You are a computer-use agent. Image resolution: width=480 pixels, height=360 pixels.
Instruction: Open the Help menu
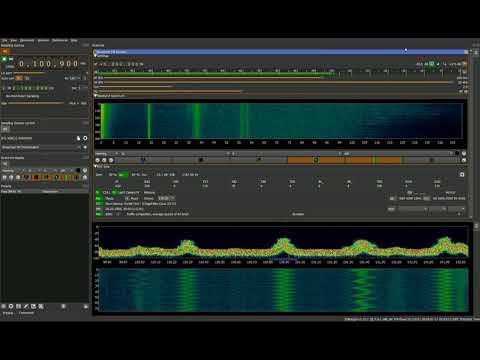point(74,40)
